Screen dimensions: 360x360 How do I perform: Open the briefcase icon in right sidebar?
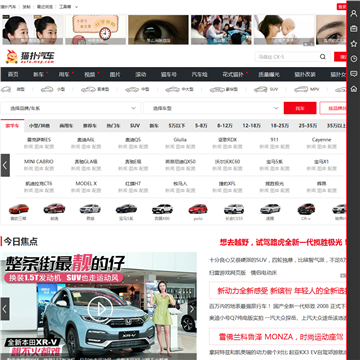tap(354, 29)
